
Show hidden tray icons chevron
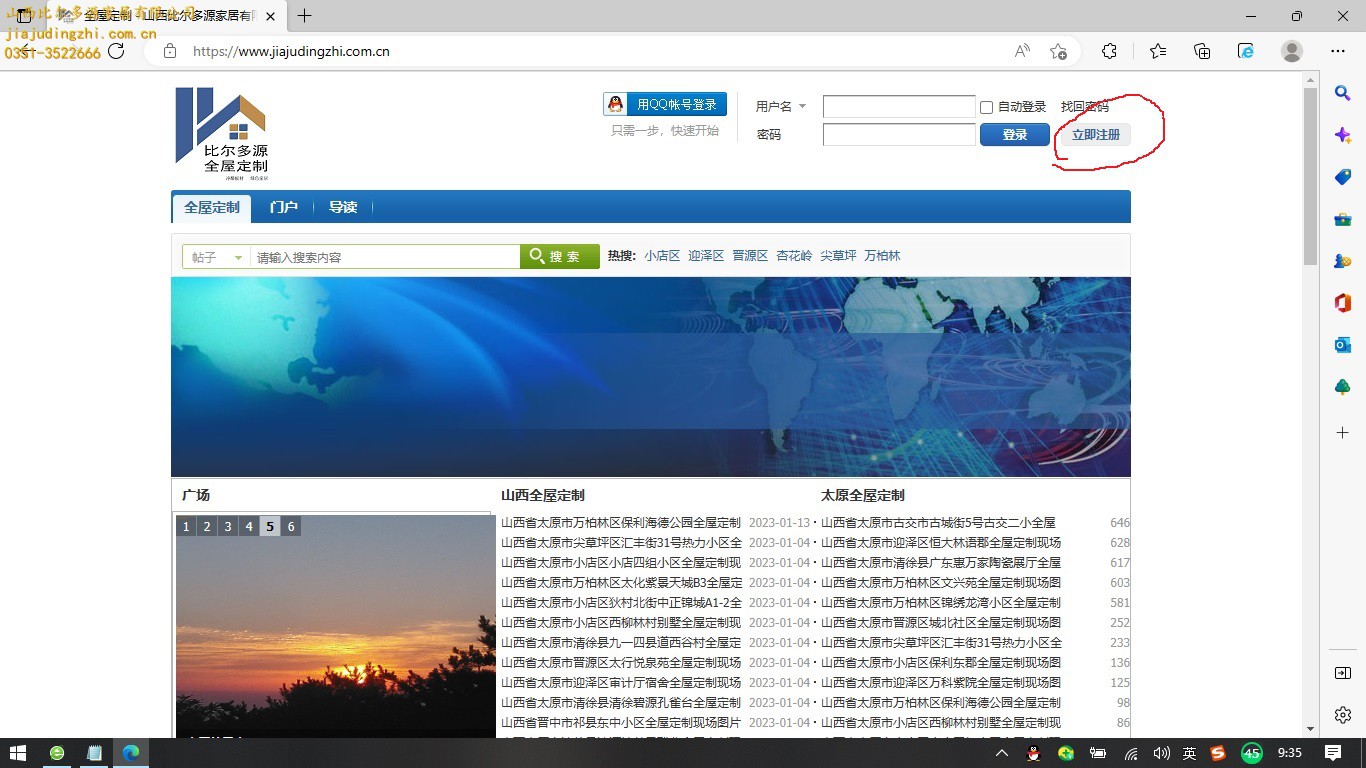click(1002, 753)
